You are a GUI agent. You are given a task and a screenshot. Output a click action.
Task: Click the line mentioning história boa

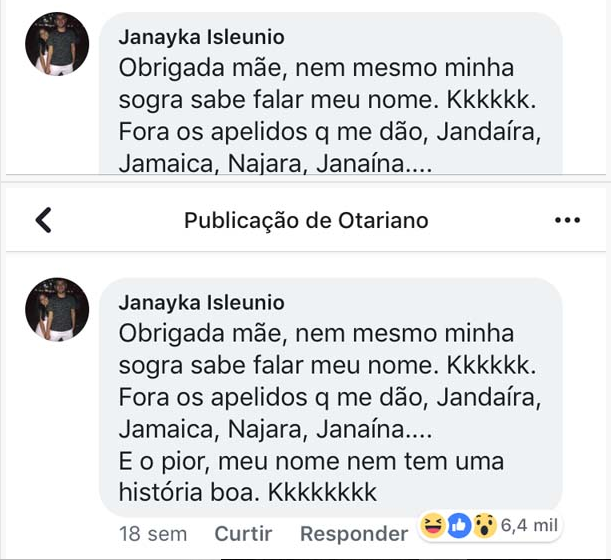point(247,492)
